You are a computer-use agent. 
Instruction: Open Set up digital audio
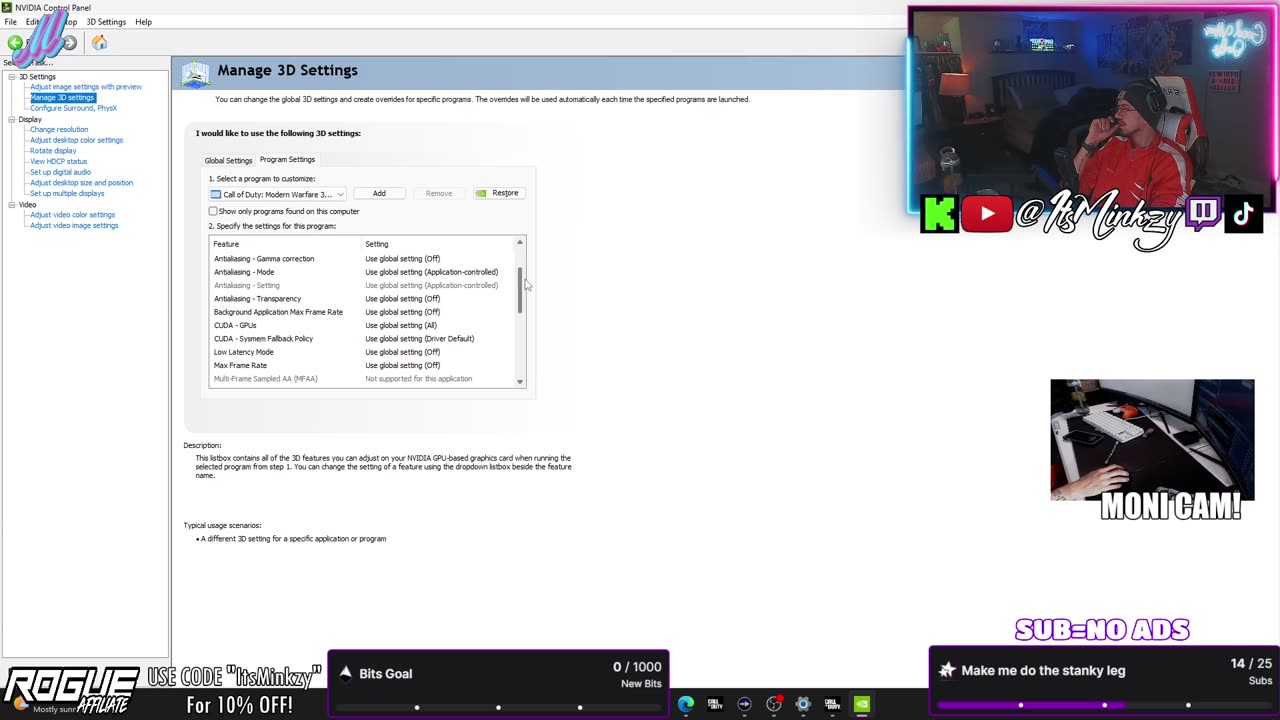(x=60, y=172)
